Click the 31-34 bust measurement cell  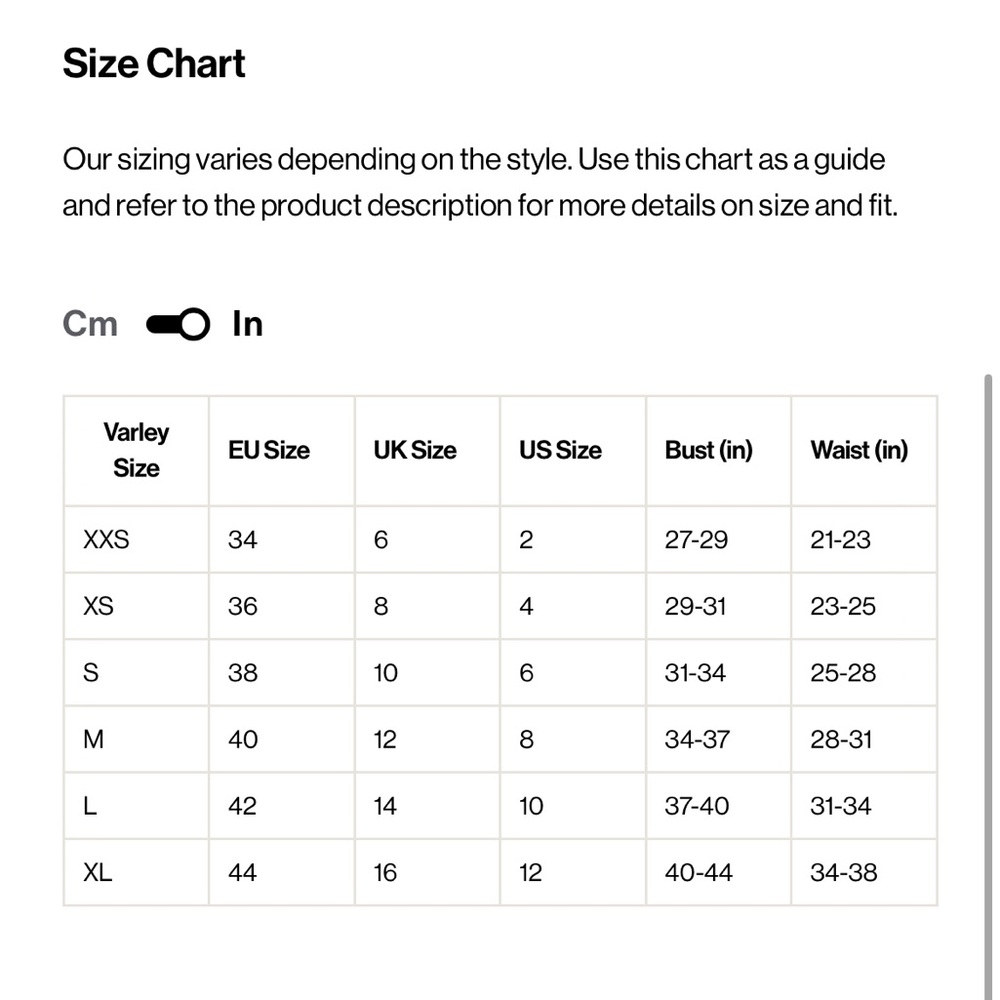tap(695, 673)
